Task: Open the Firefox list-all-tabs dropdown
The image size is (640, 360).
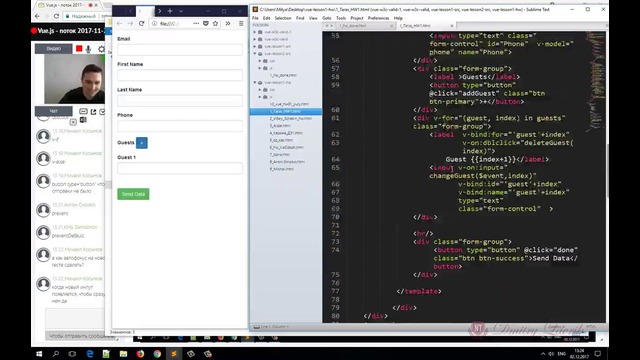Action: pos(181,11)
